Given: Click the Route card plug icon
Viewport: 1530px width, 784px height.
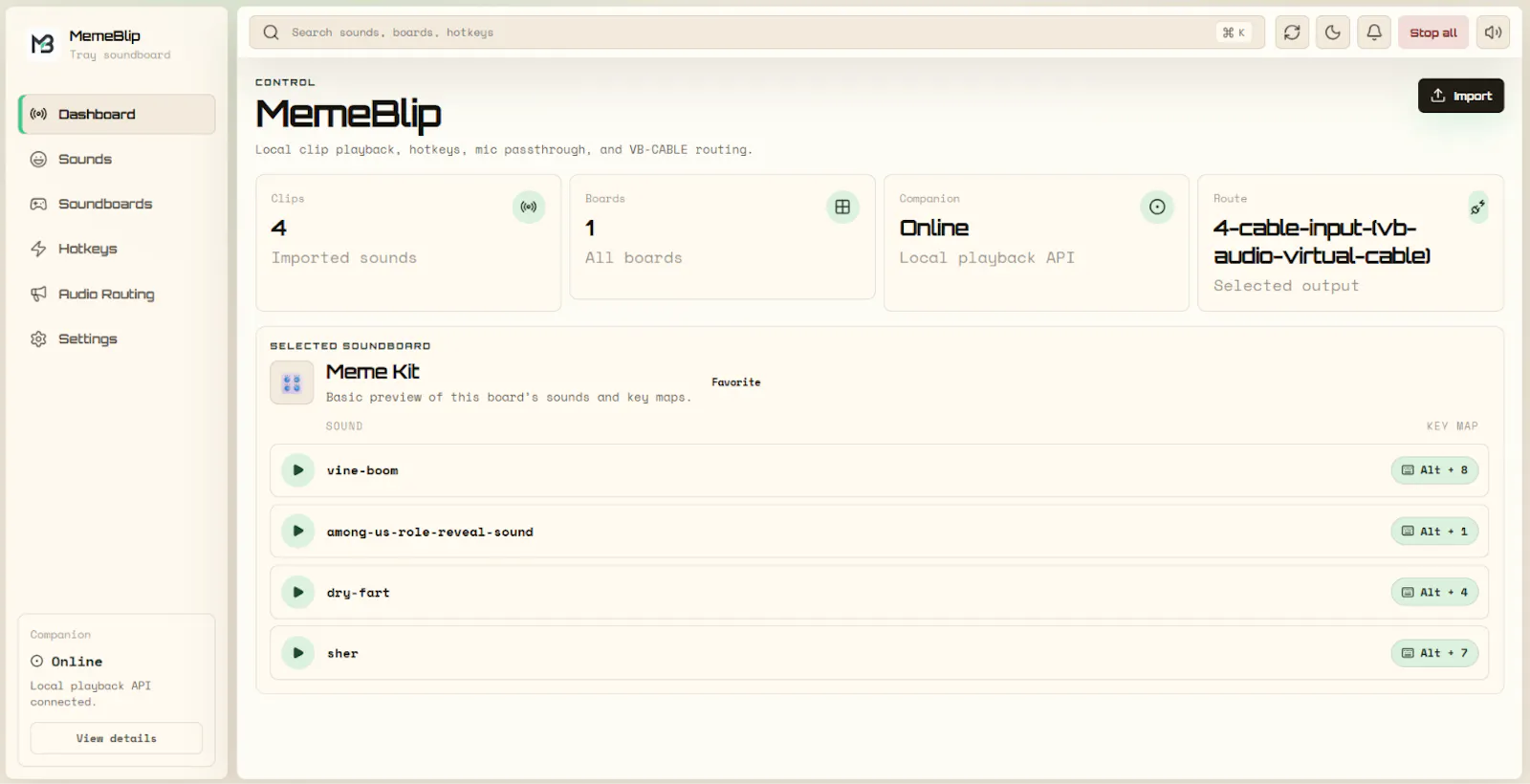Looking at the screenshot, I should point(1478,207).
